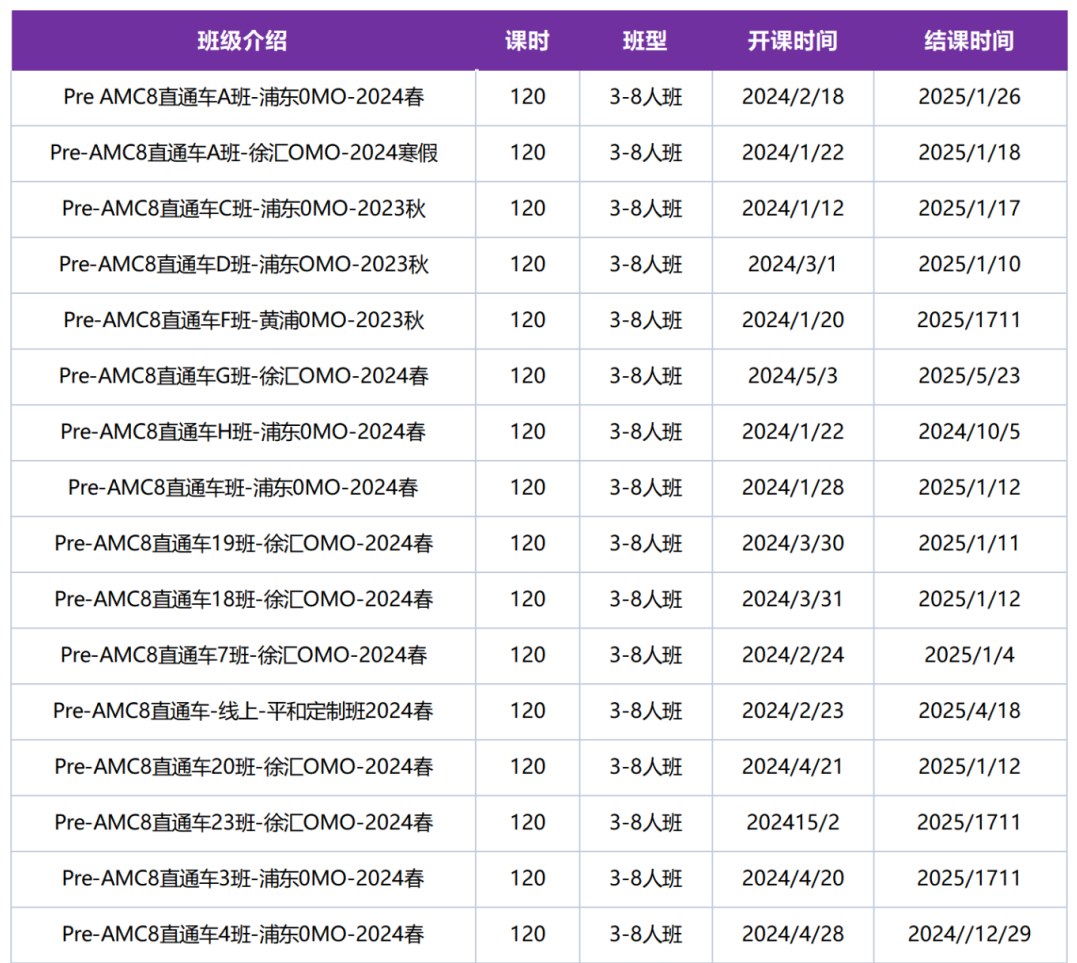1077x963 pixels.
Task: Click the F班-黄浦0MO-2023秋 class name
Action: pos(244,320)
